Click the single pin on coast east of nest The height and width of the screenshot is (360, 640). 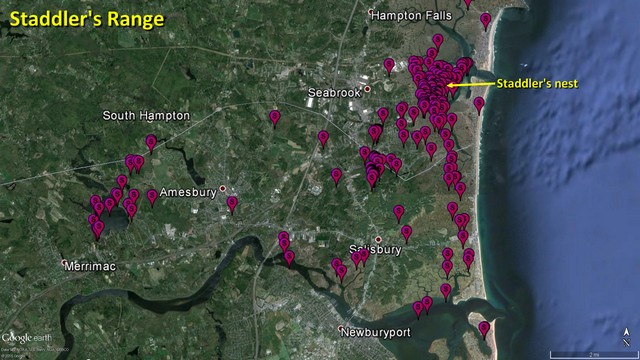[479, 106]
